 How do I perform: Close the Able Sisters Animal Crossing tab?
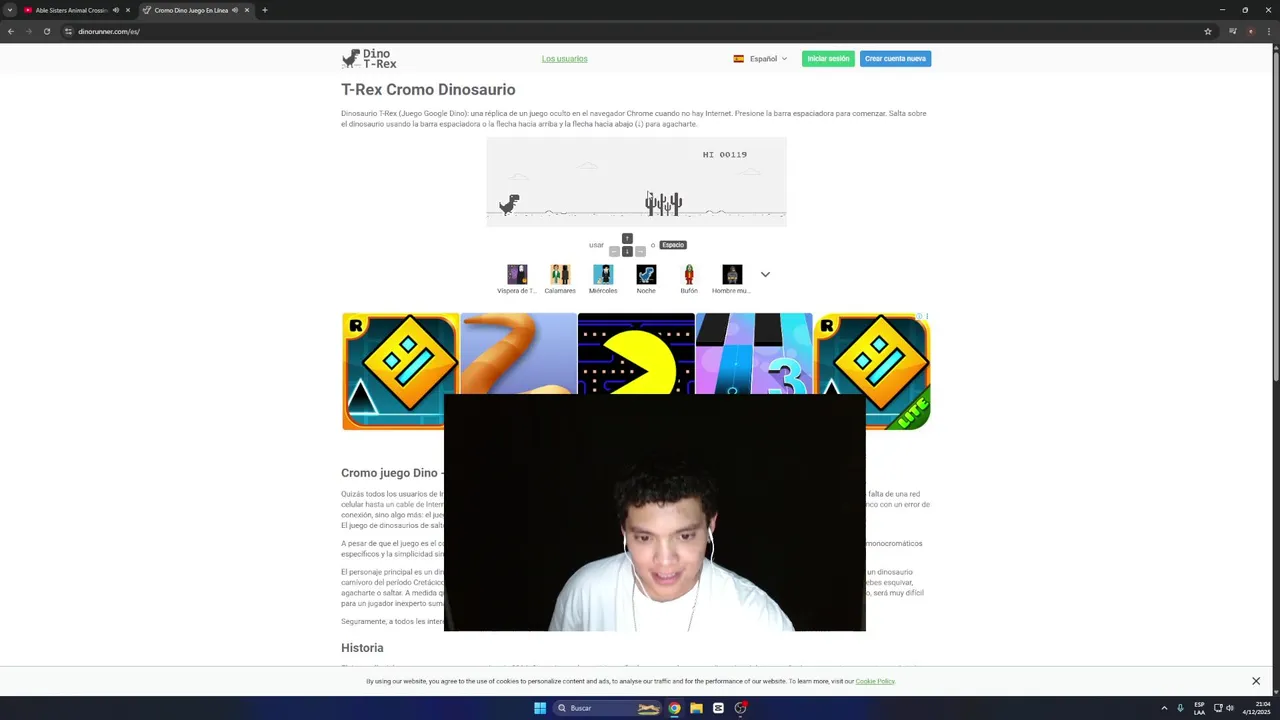128,10
